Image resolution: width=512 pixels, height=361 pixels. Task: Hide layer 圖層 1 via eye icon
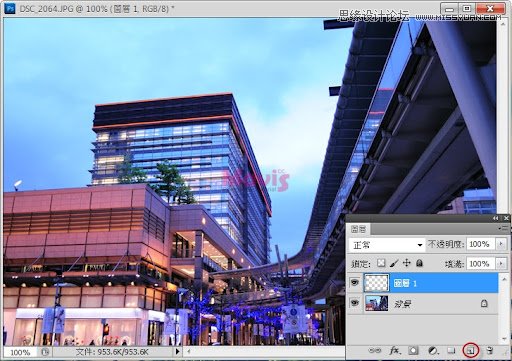coord(355,283)
